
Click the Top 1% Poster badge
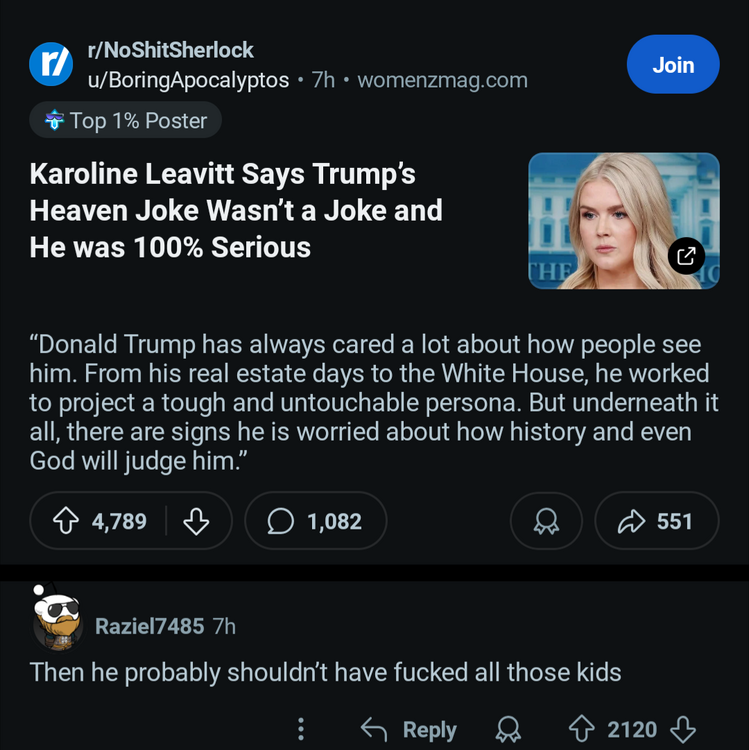coord(126,121)
